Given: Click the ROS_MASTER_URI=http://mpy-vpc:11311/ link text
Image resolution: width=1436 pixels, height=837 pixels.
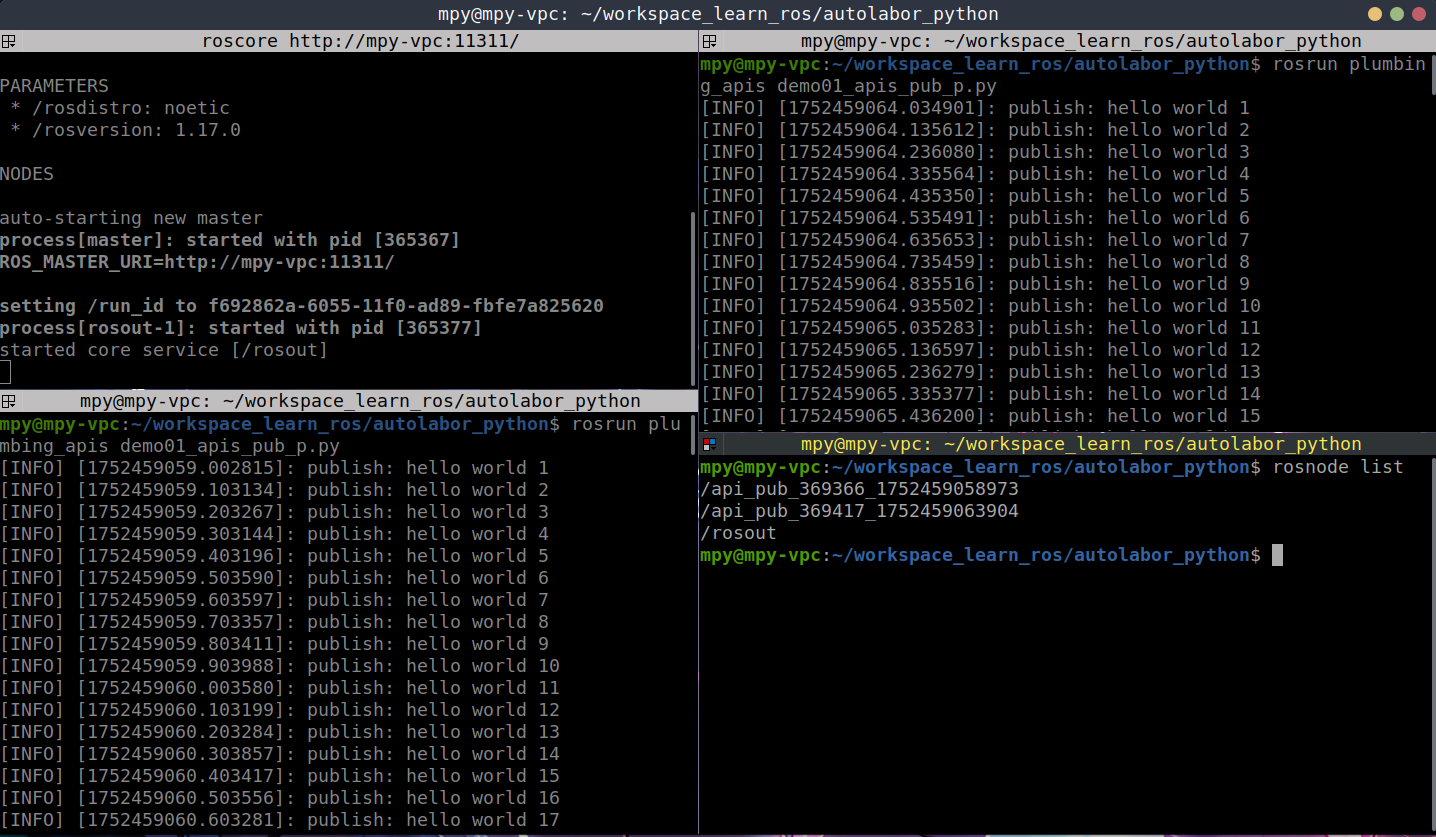Looking at the screenshot, I should 198,262.
